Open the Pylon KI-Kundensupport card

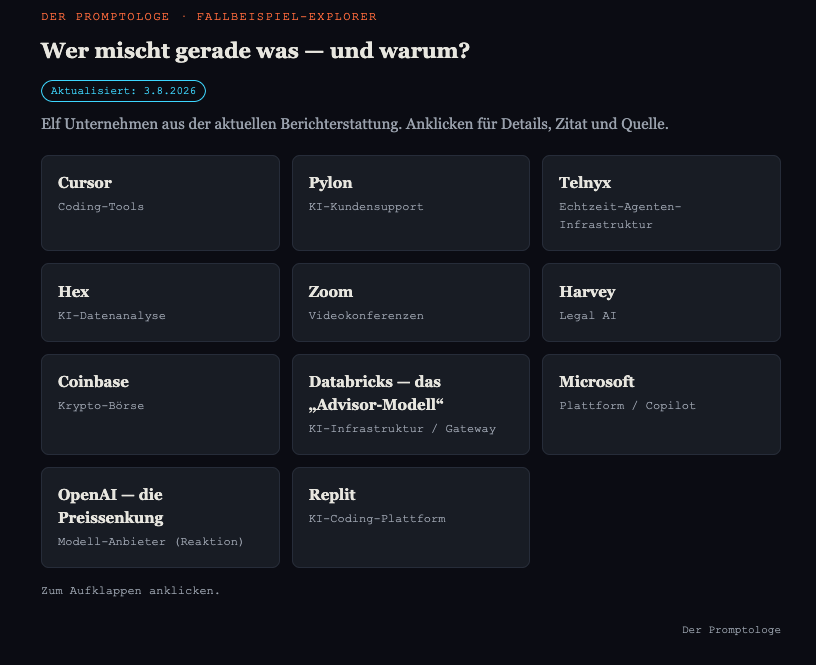click(411, 203)
